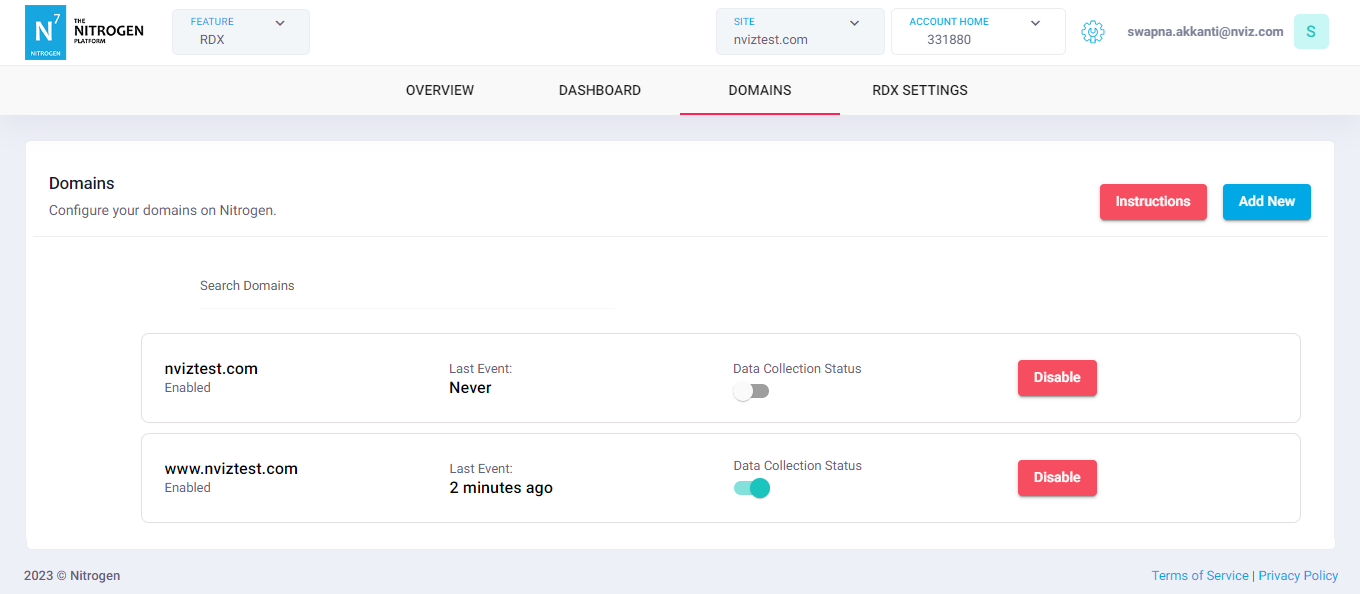Open the Dashboard tab
1360x594 pixels.
(600, 90)
